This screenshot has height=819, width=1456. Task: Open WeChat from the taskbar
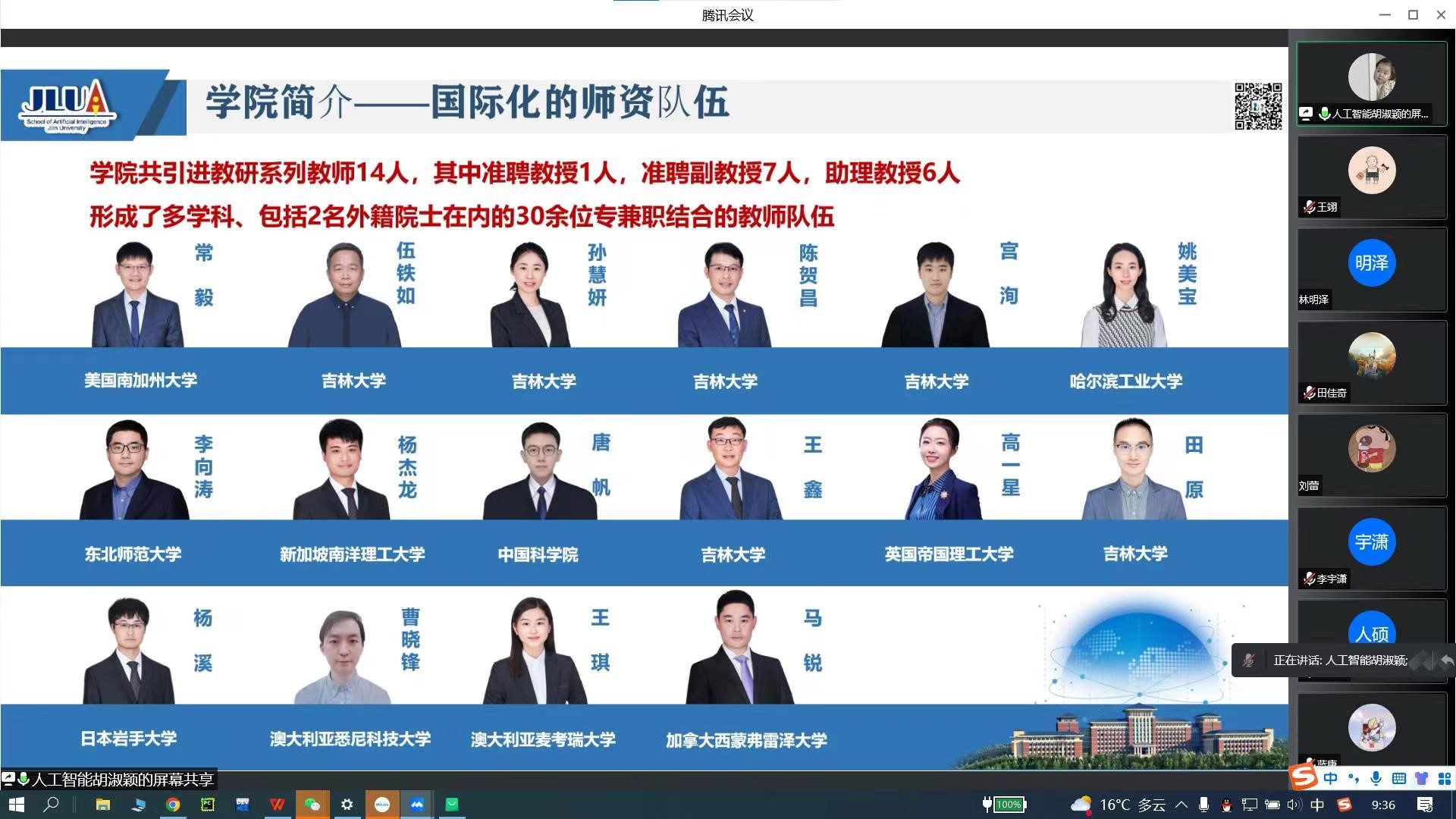coord(312,805)
